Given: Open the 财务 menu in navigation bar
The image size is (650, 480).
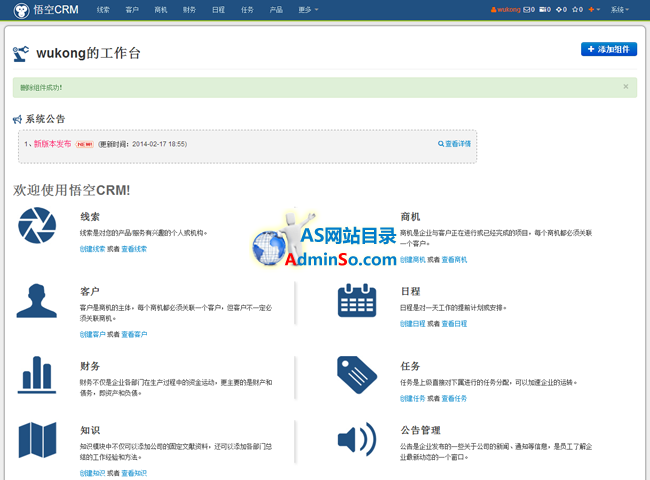Looking at the screenshot, I should tap(189, 10).
